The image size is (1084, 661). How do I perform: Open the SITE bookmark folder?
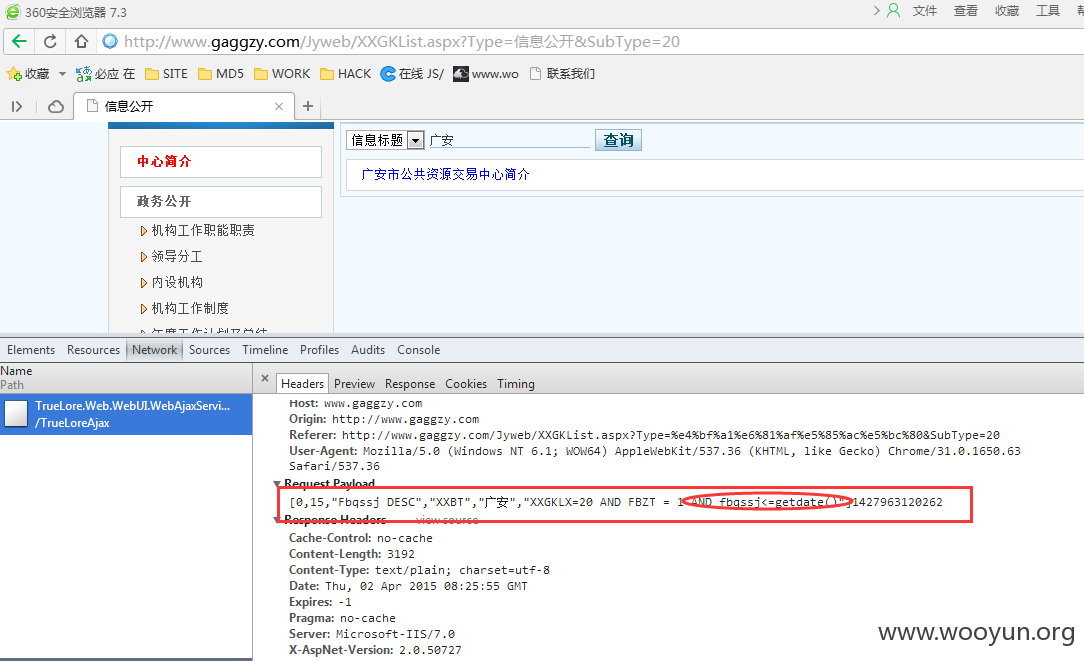tap(167, 73)
